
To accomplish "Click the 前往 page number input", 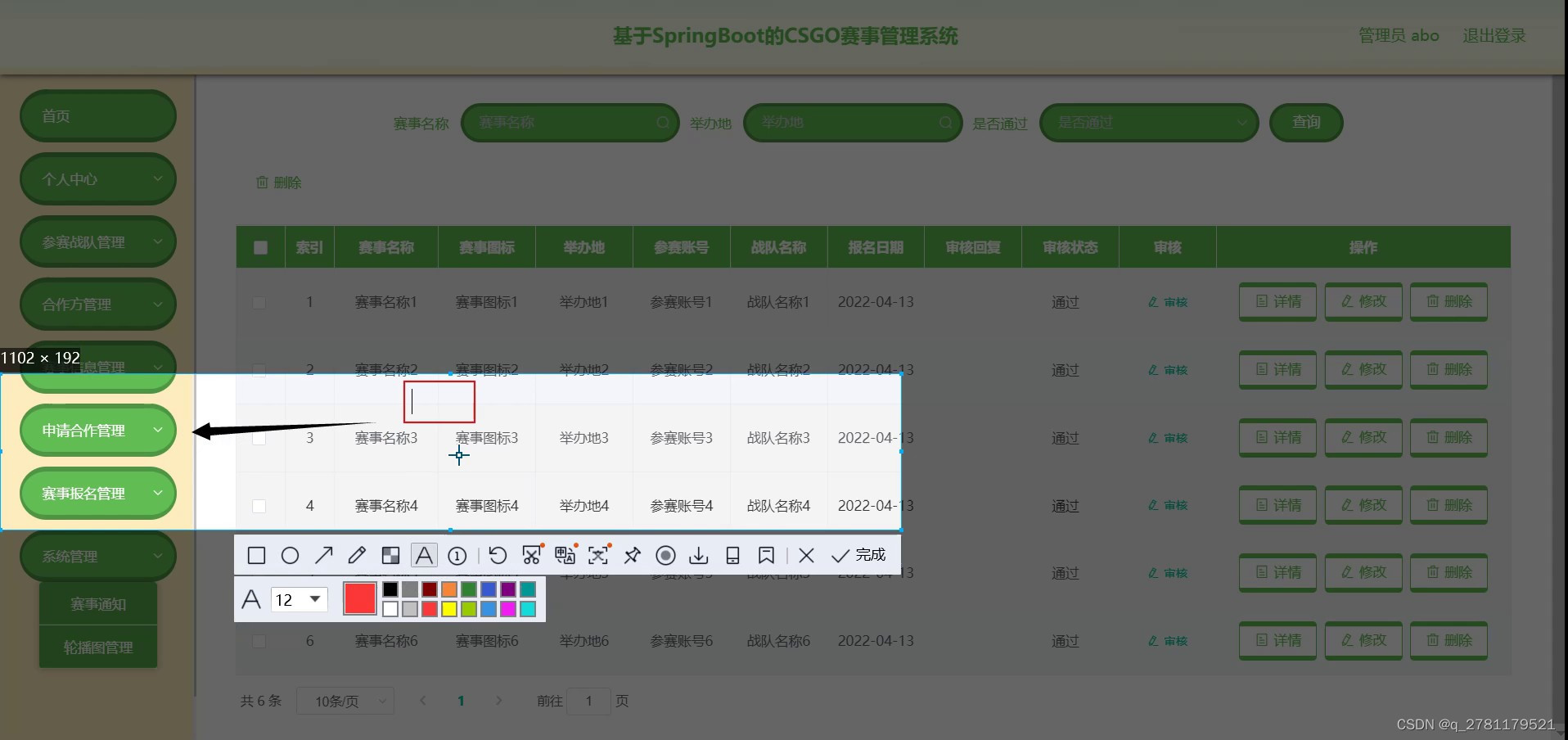I will [x=588, y=702].
